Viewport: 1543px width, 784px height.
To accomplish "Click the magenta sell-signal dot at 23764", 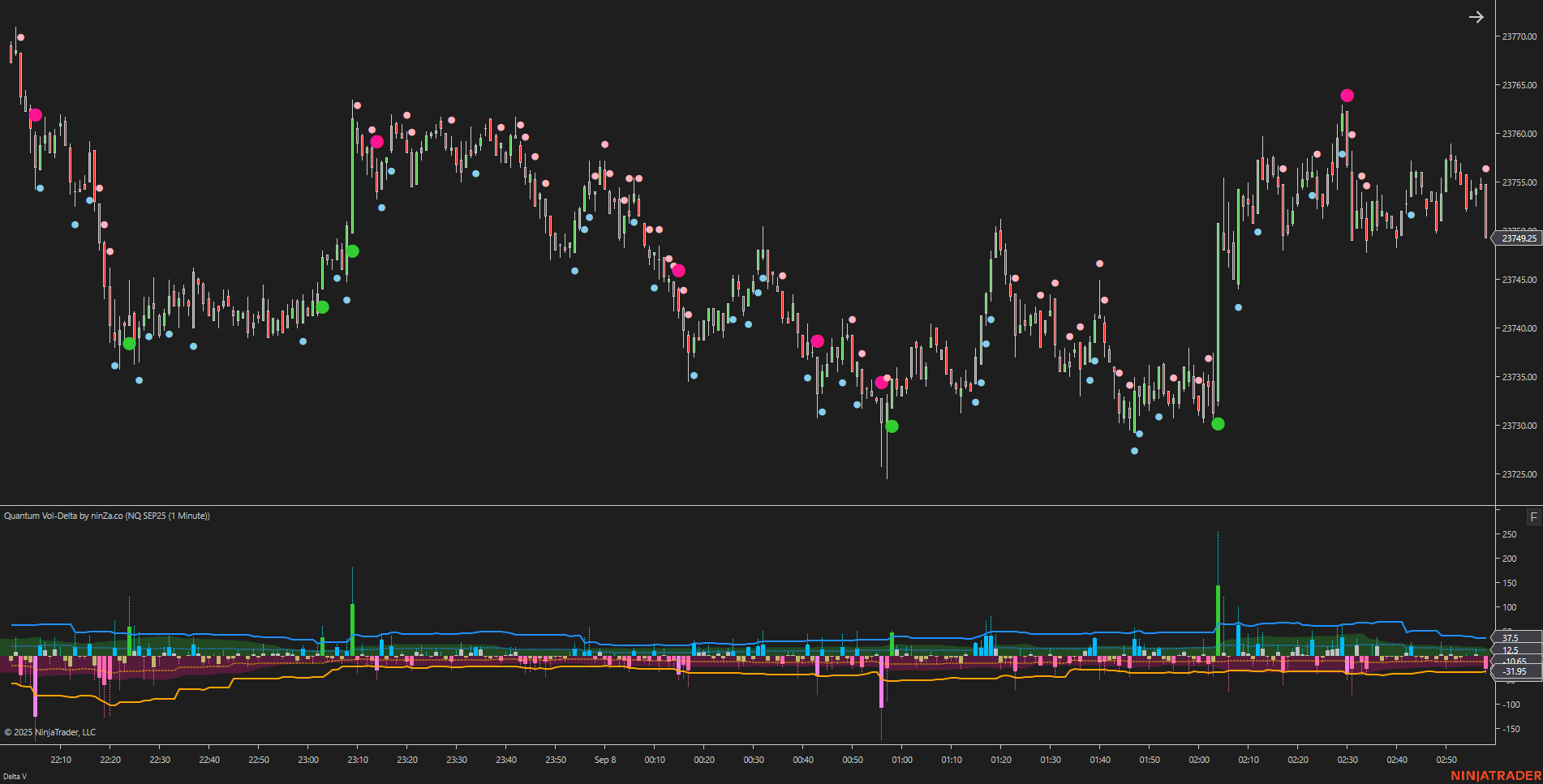I will (x=1347, y=96).
